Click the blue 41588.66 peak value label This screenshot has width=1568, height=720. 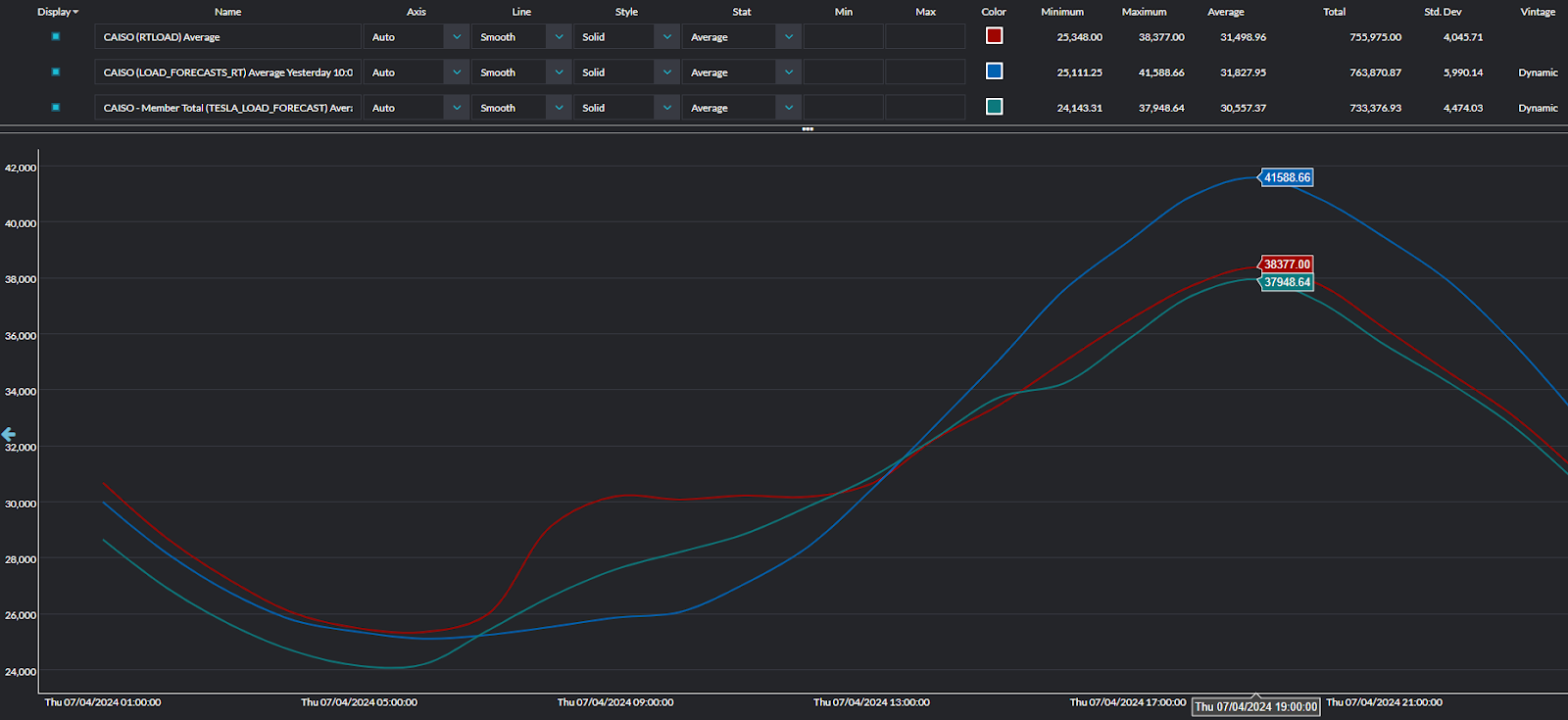coord(1286,177)
